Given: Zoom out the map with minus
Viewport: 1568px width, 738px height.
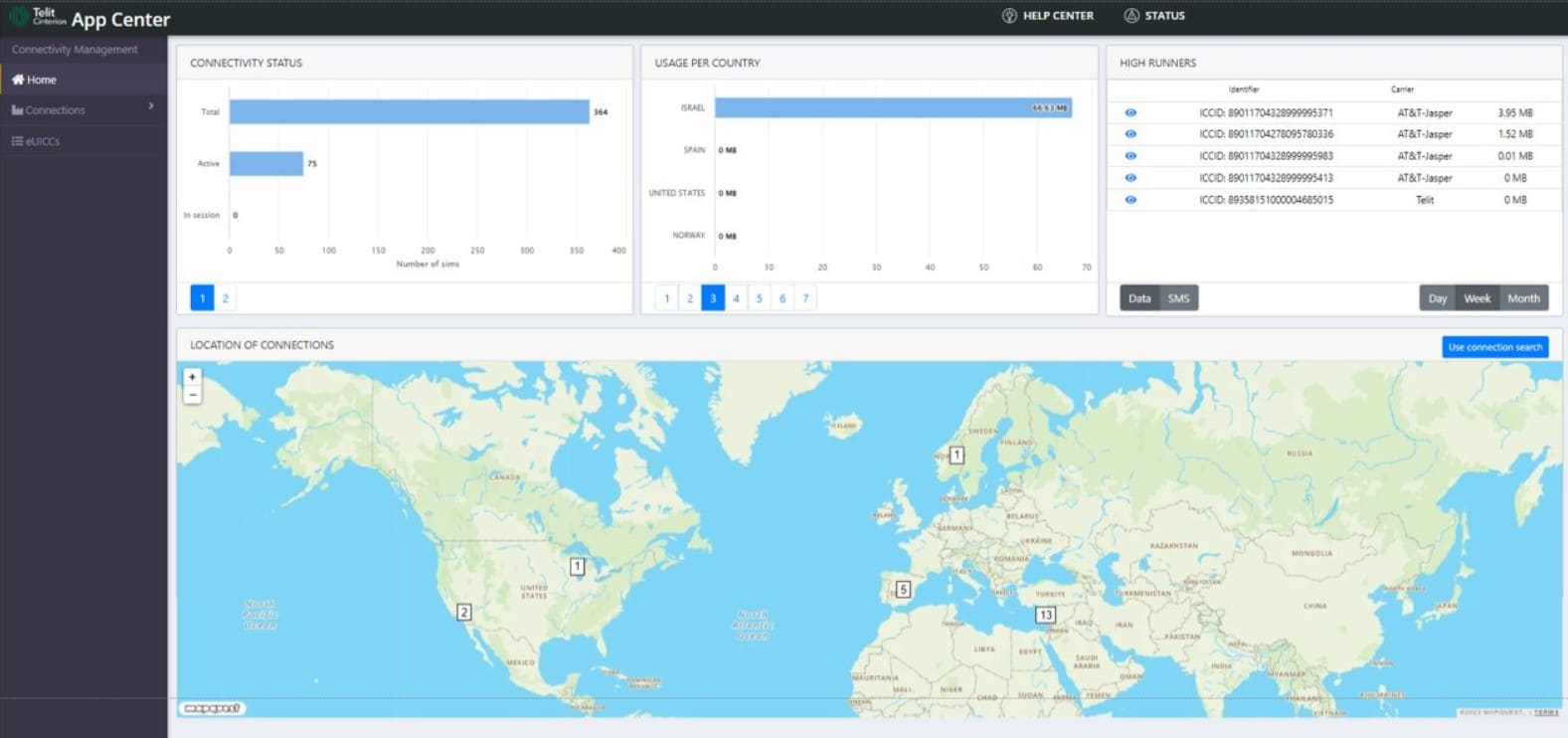Looking at the screenshot, I should 193,395.
